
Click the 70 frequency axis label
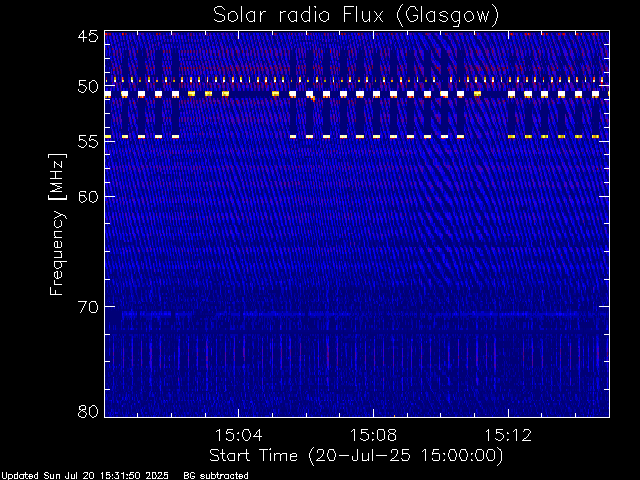(x=88, y=307)
